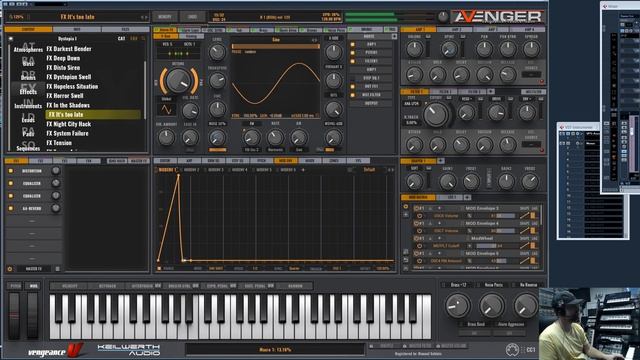Click the Distortion effect mix knob

point(56,171)
